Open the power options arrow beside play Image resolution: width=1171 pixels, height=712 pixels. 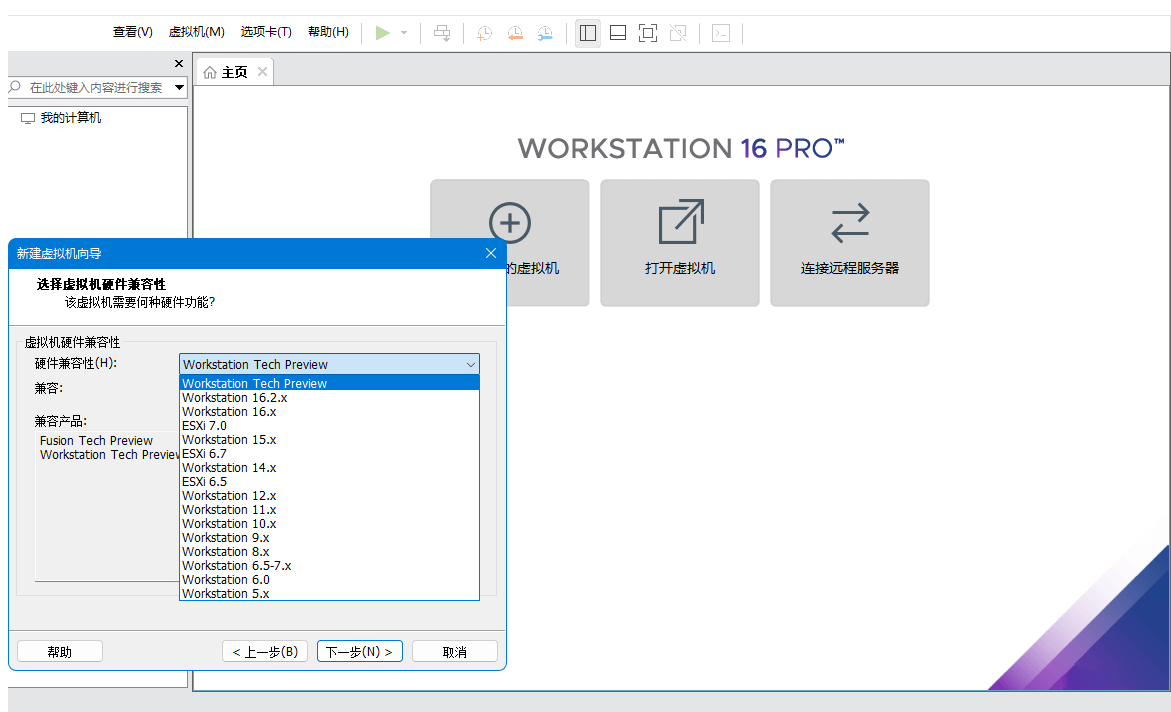404,33
